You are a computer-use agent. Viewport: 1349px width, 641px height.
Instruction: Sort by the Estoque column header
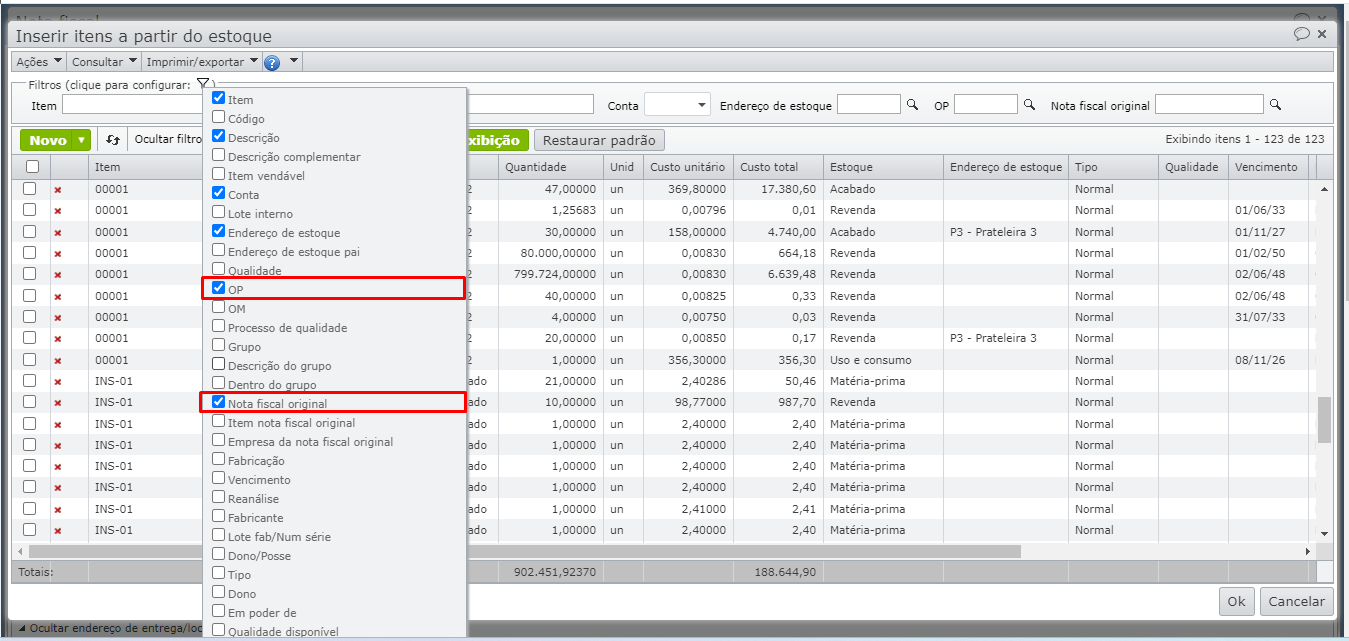point(883,167)
